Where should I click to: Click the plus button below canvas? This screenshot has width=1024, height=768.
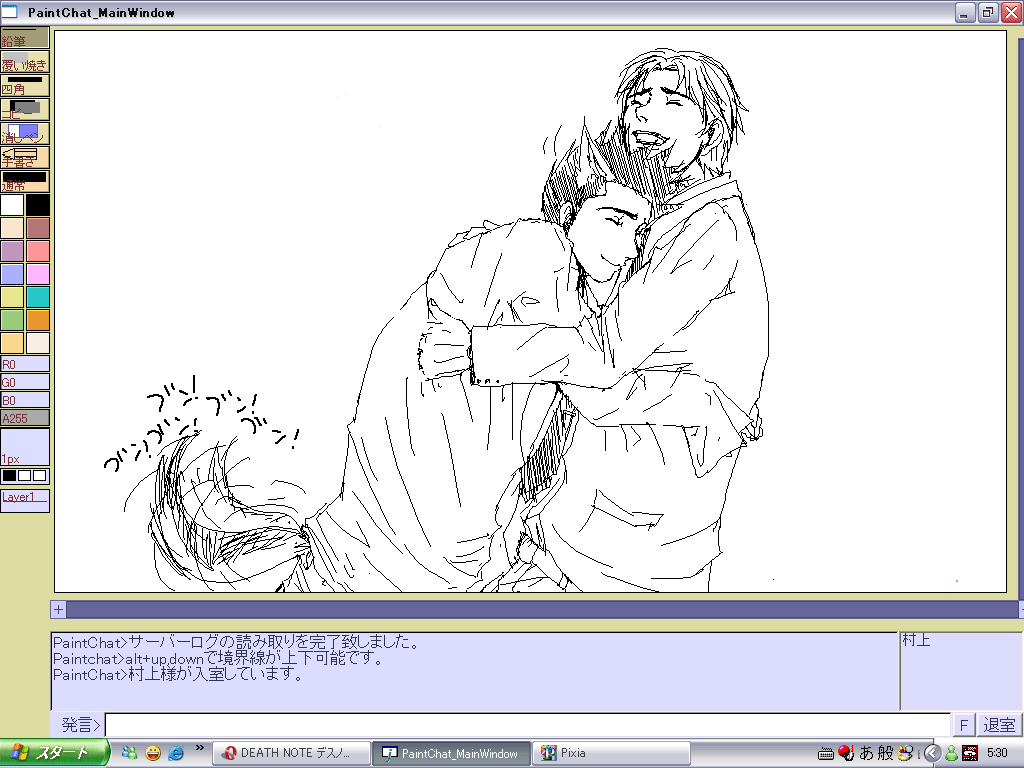(58, 609)
